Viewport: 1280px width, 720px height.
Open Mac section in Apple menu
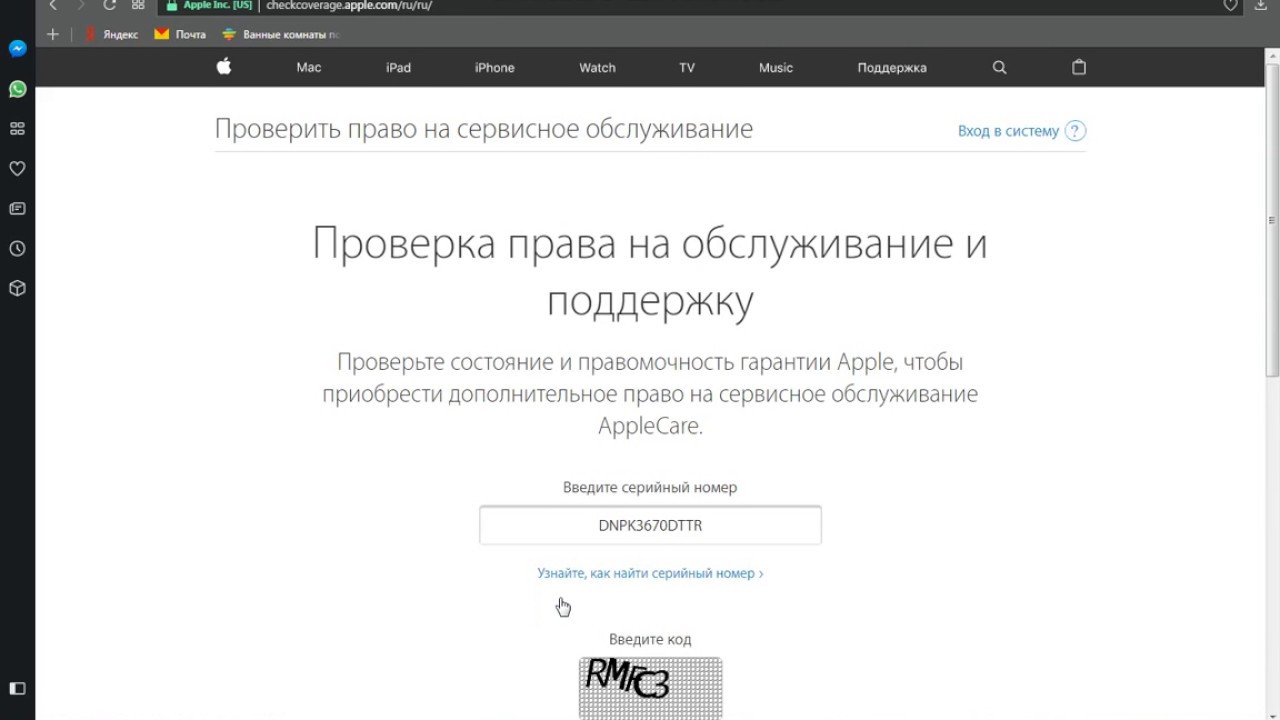(x=309, y=68)
